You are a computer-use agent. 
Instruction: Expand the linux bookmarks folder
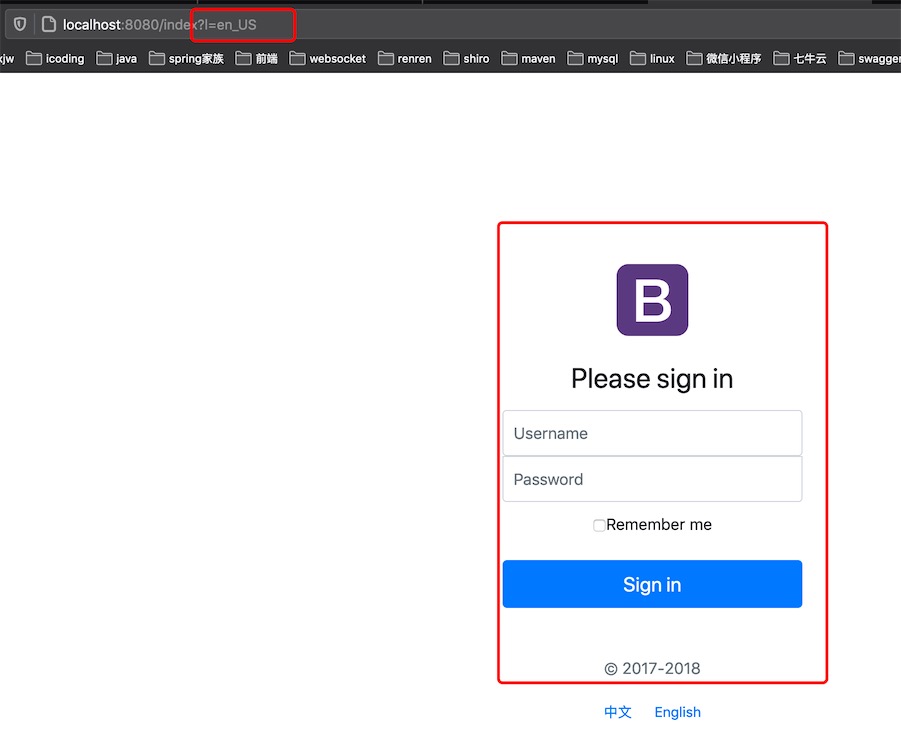(652, 59)
